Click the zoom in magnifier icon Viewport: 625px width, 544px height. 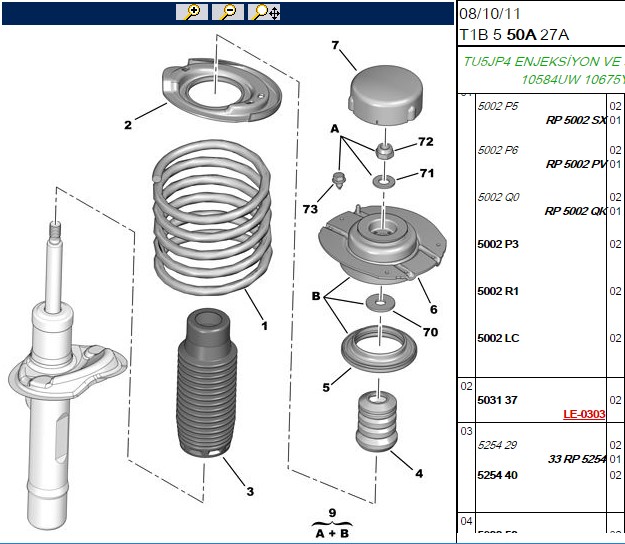[192, 12]
